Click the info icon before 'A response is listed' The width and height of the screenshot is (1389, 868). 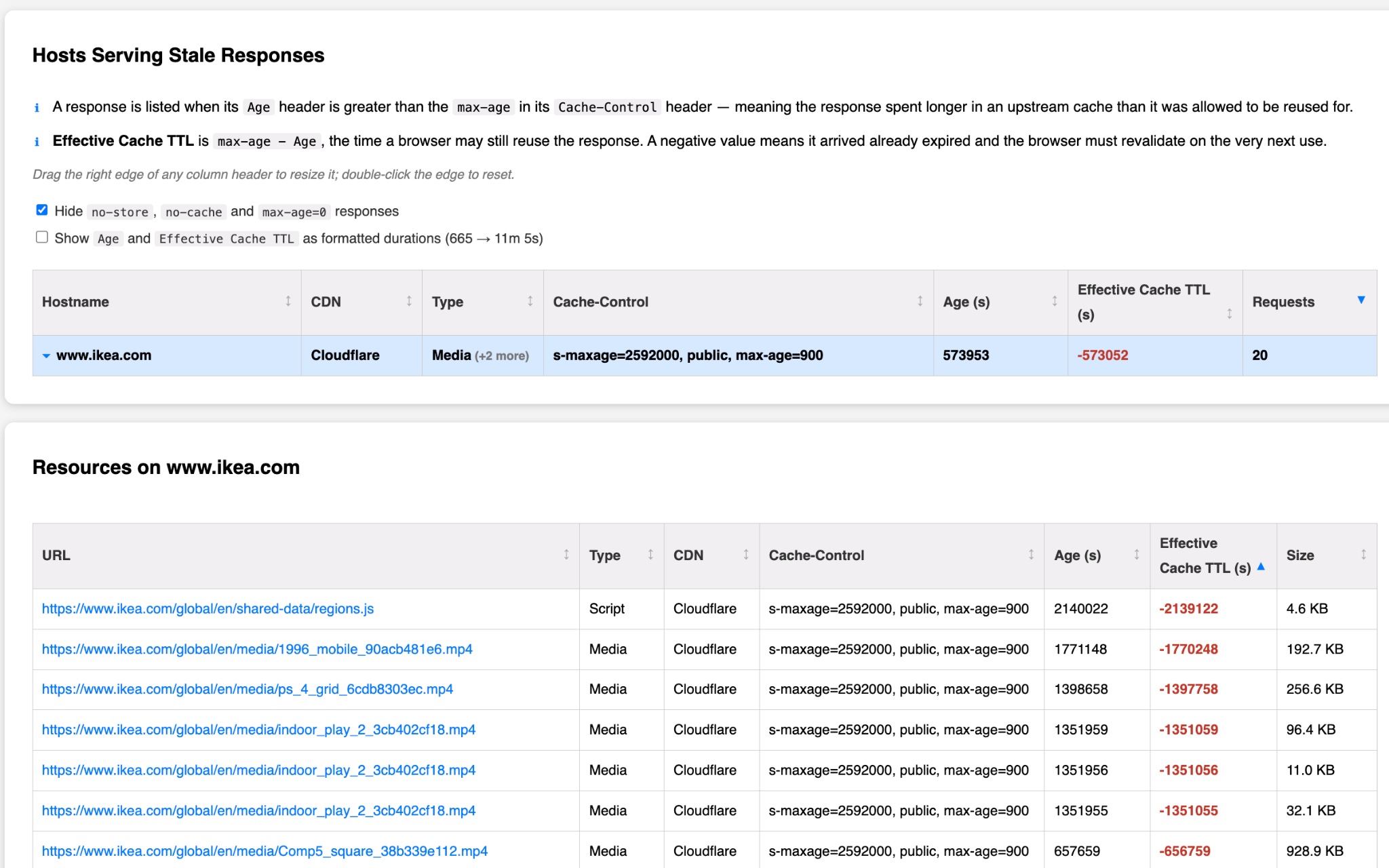[x=37, y=108]
